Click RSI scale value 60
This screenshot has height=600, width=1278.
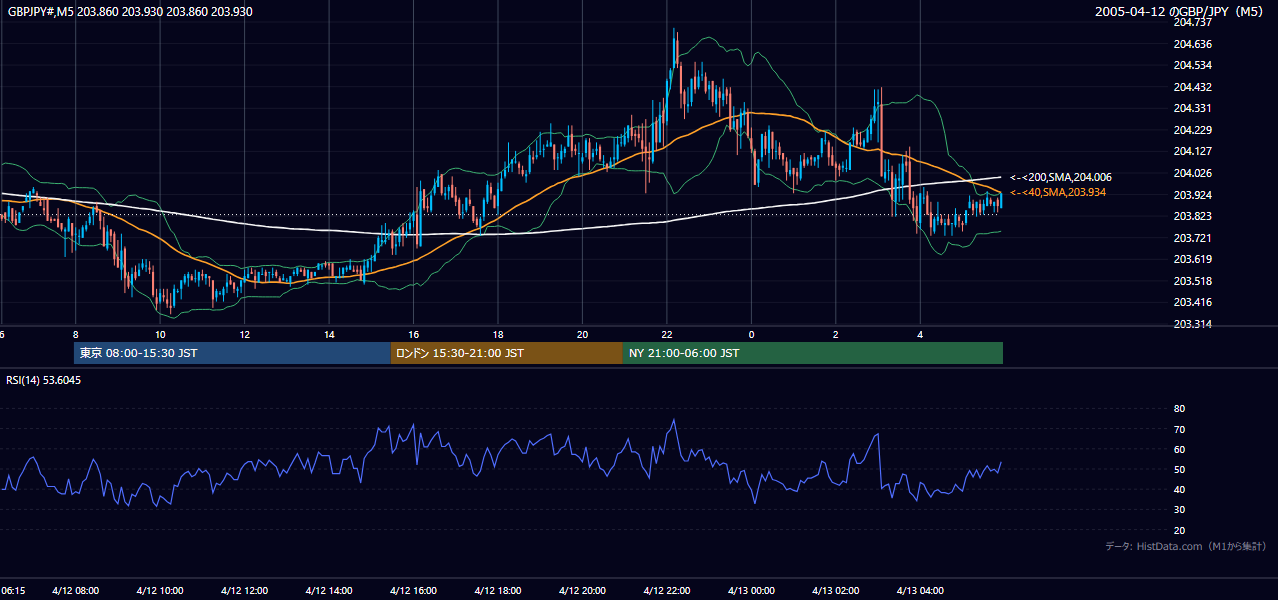pyautogui.click(x=1179, y=449)
